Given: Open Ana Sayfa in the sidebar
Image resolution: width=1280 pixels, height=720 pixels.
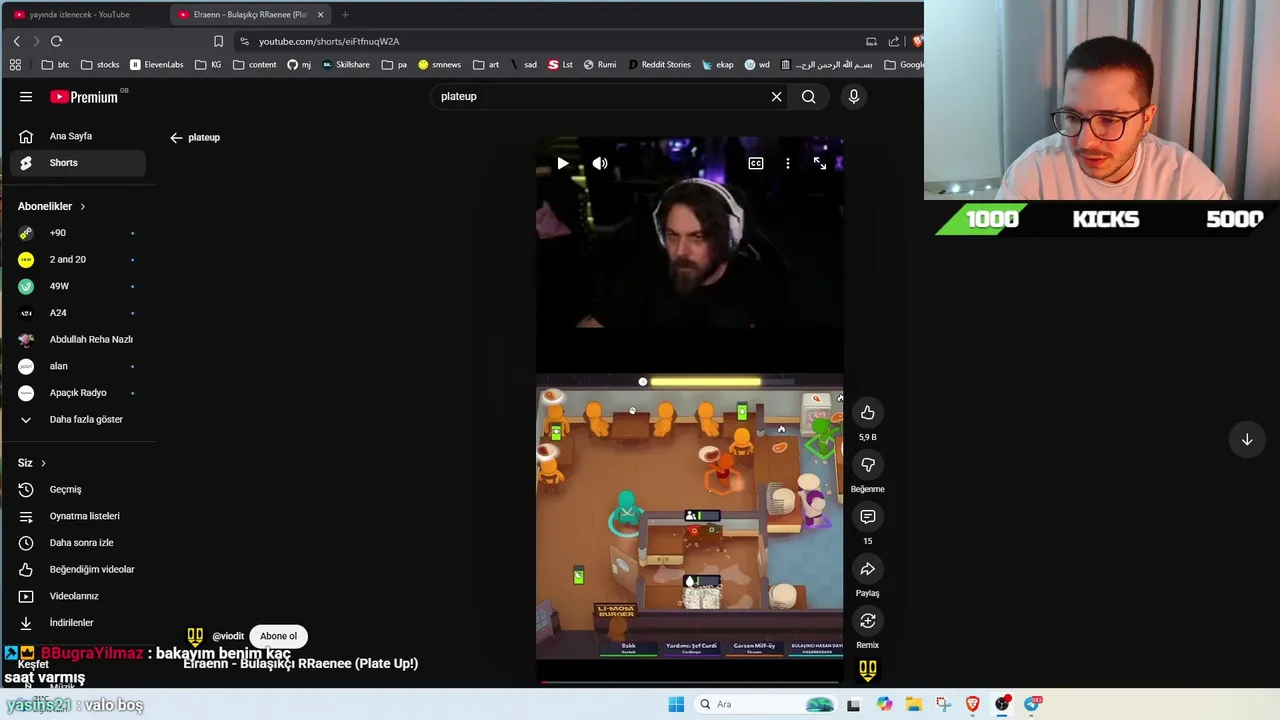Looking at the screenshot, I should coord(78,136).
